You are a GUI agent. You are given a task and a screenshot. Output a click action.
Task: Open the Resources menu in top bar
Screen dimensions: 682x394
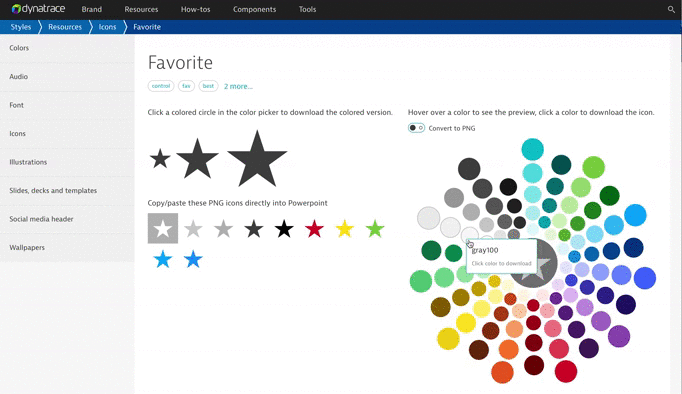pos(141,9)
